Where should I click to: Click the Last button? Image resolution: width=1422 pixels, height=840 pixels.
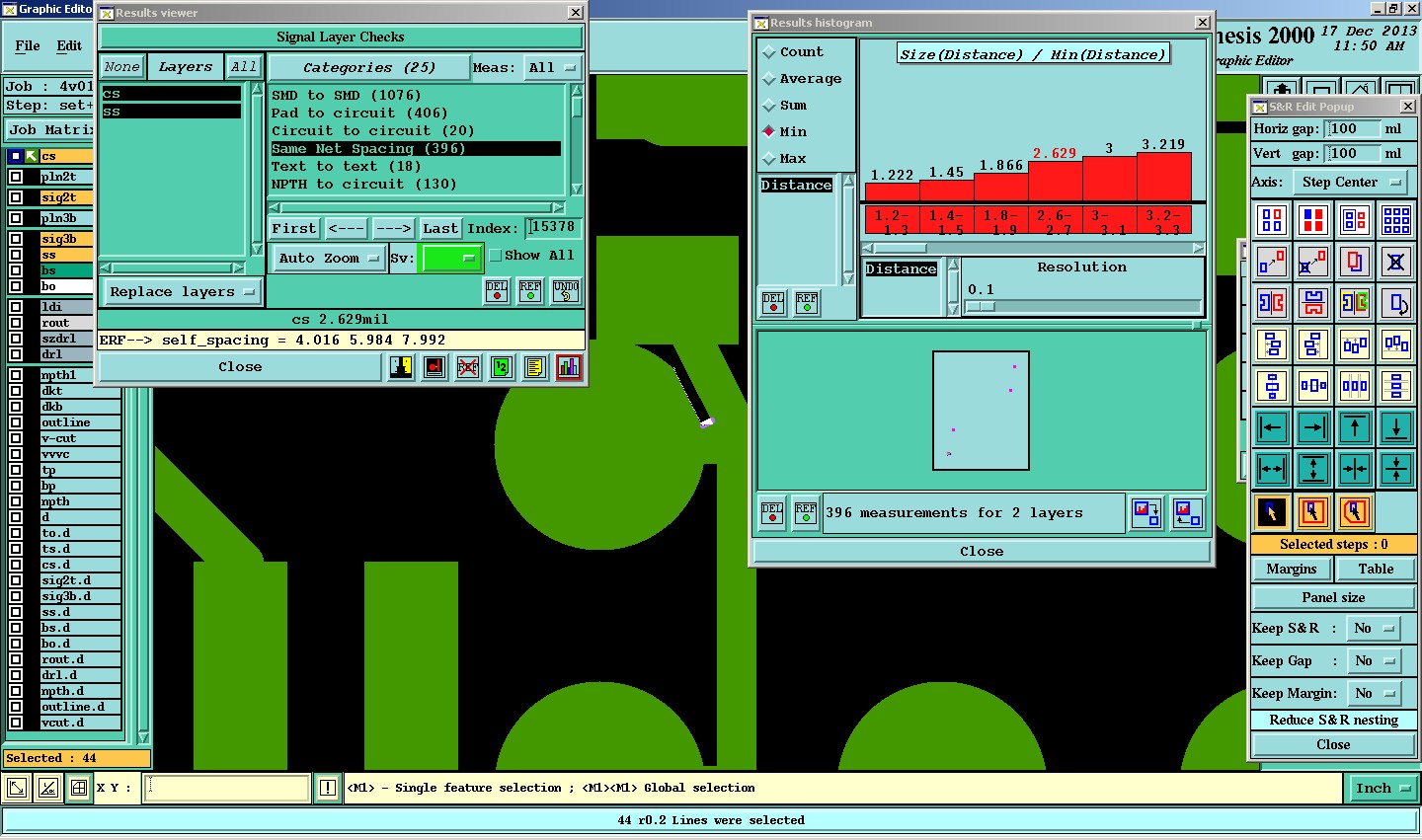click(x=440, y=229)
